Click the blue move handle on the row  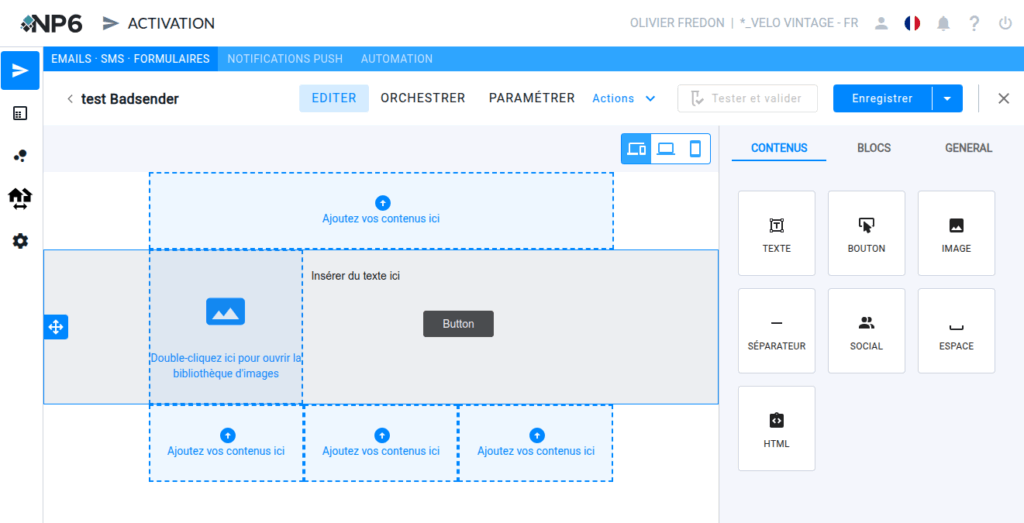[x=56, y=327]
